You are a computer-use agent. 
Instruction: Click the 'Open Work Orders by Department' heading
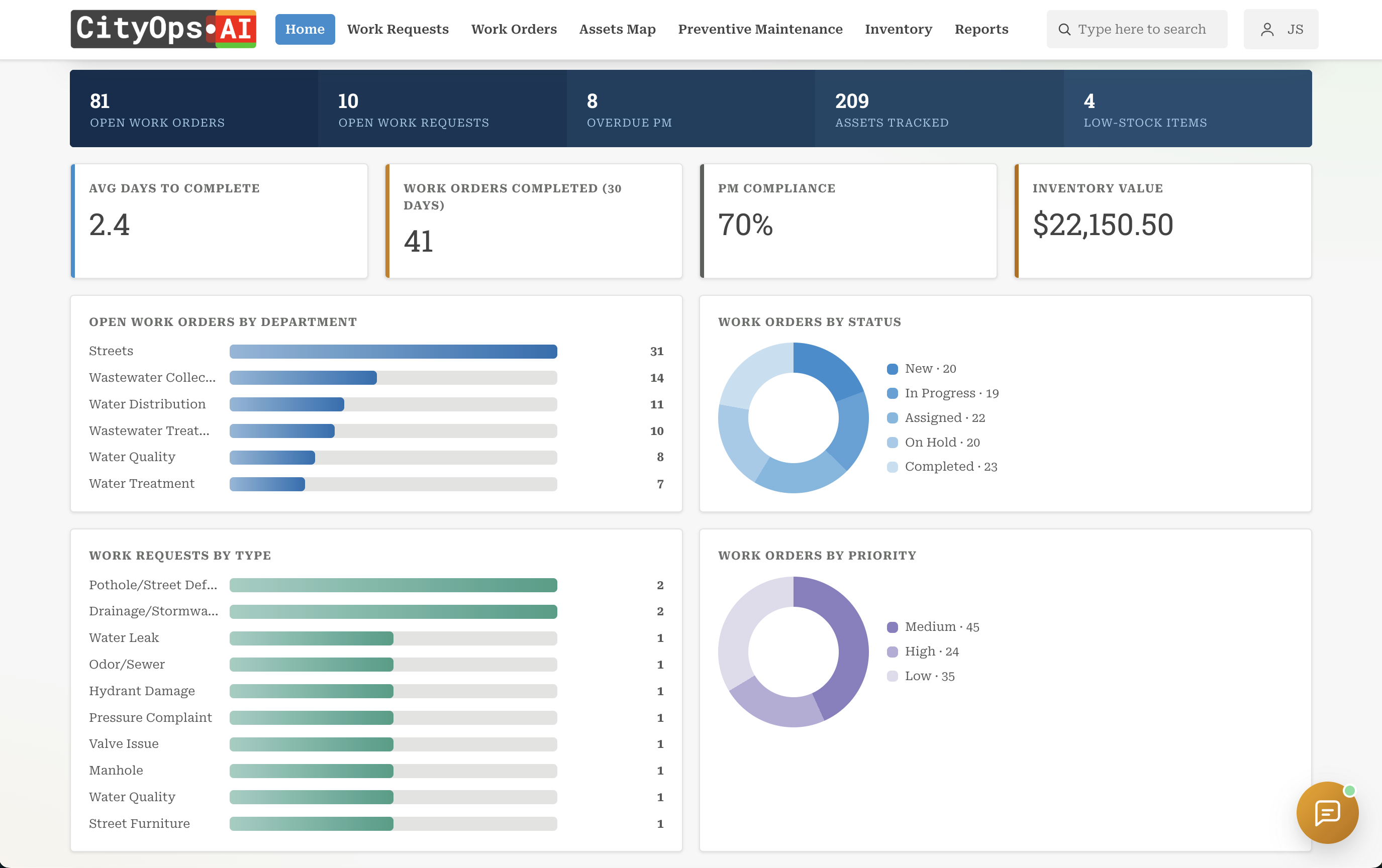pos(223,322)
